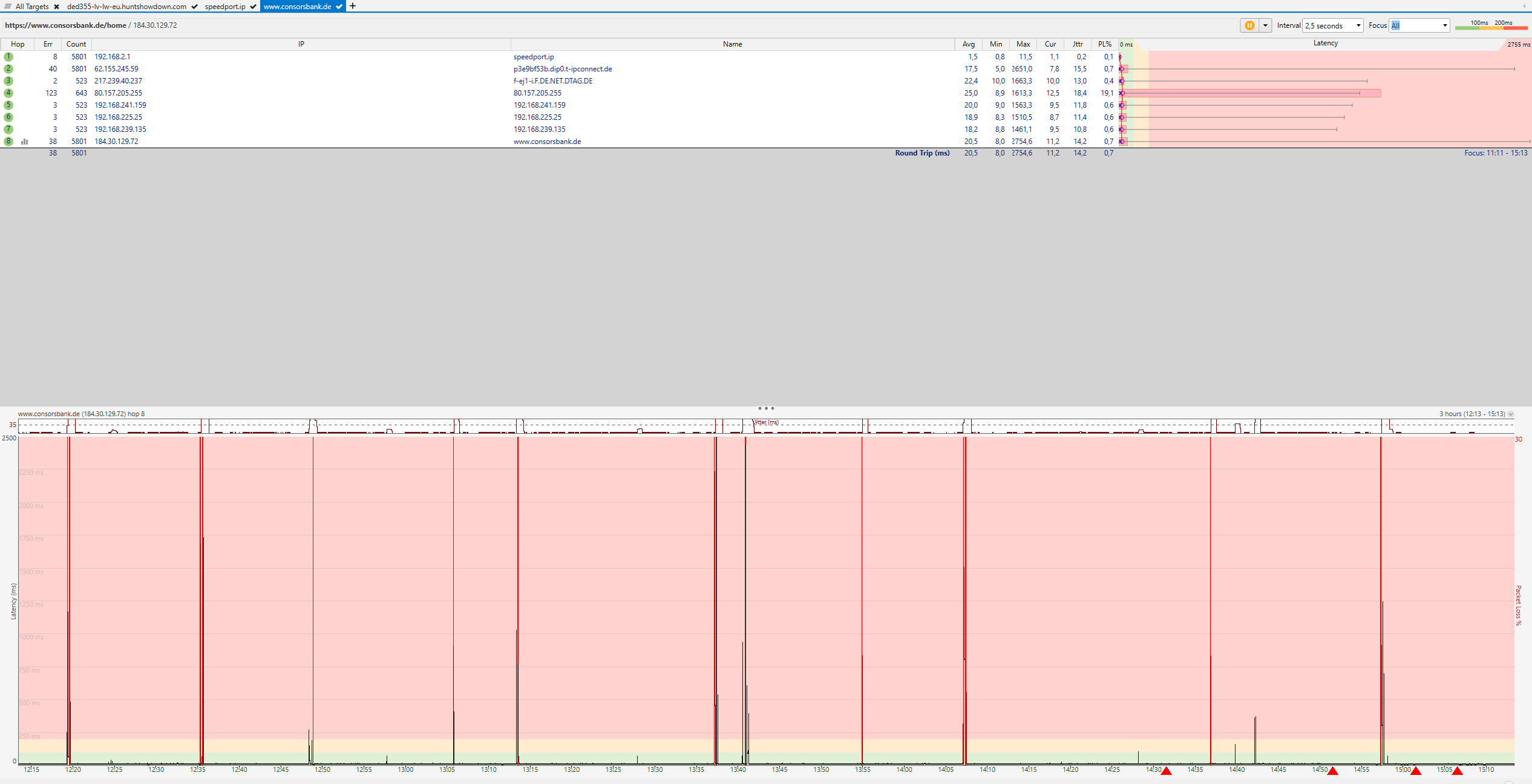Switch to the speedport.ip tab

225,7
